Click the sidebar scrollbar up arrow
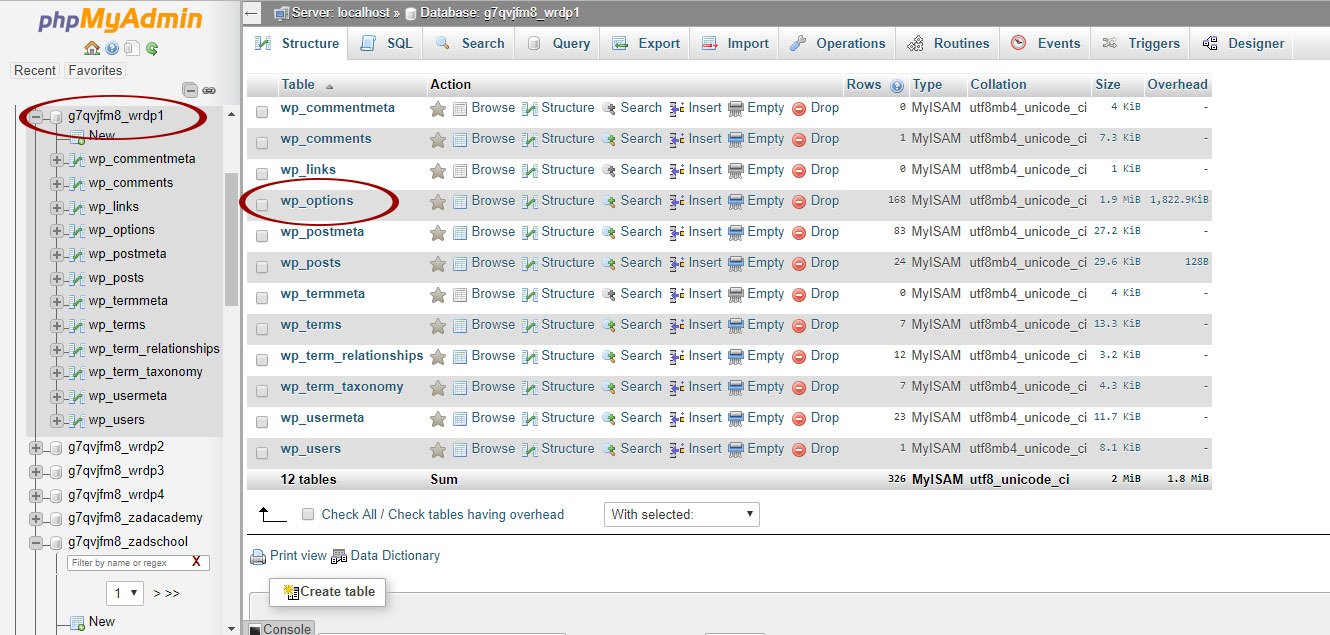This screenshot has width=1330, height=635. tap(232, 113)
